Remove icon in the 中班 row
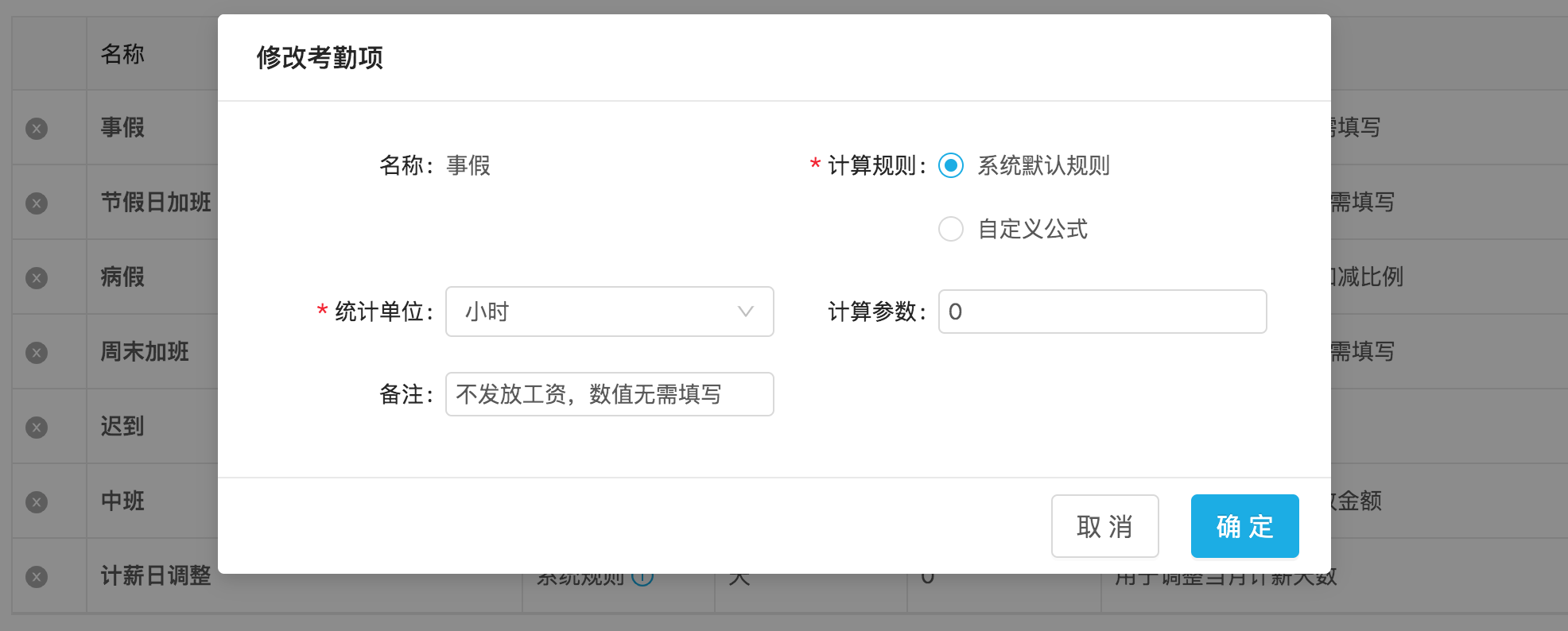 point(37,502)
